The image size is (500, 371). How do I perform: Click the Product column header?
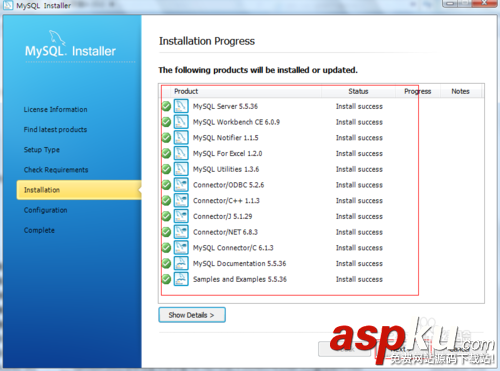click(186, 91)
